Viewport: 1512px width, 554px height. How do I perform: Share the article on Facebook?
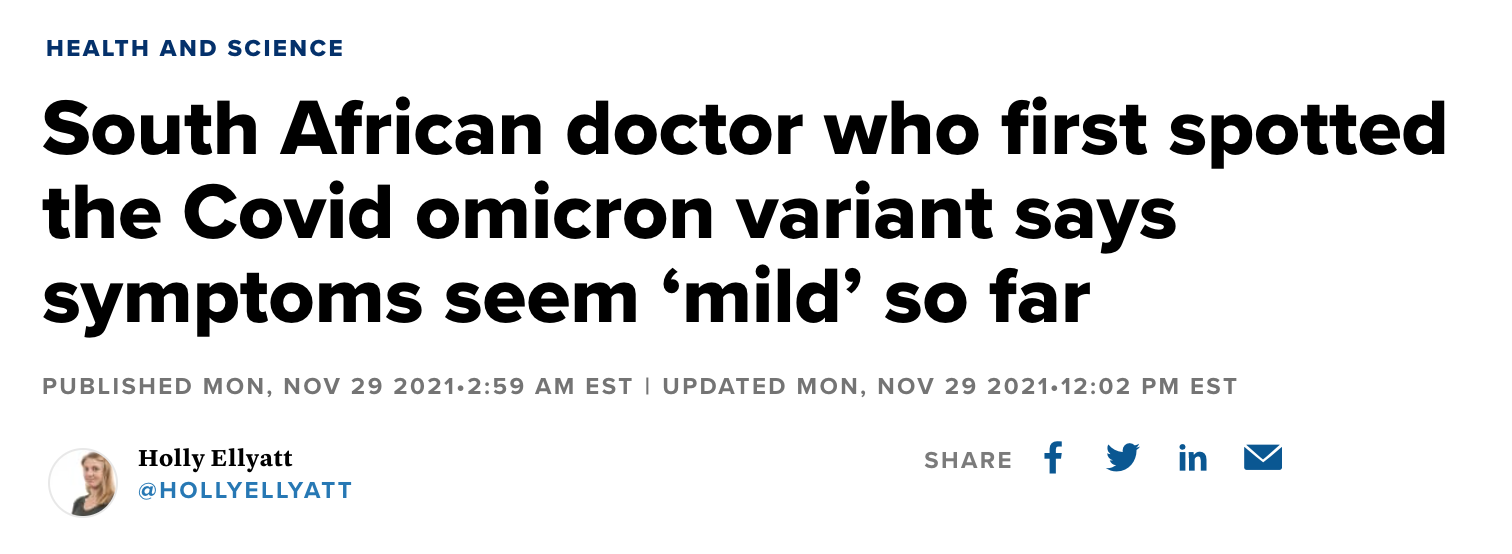click(x=1052, y=459)
